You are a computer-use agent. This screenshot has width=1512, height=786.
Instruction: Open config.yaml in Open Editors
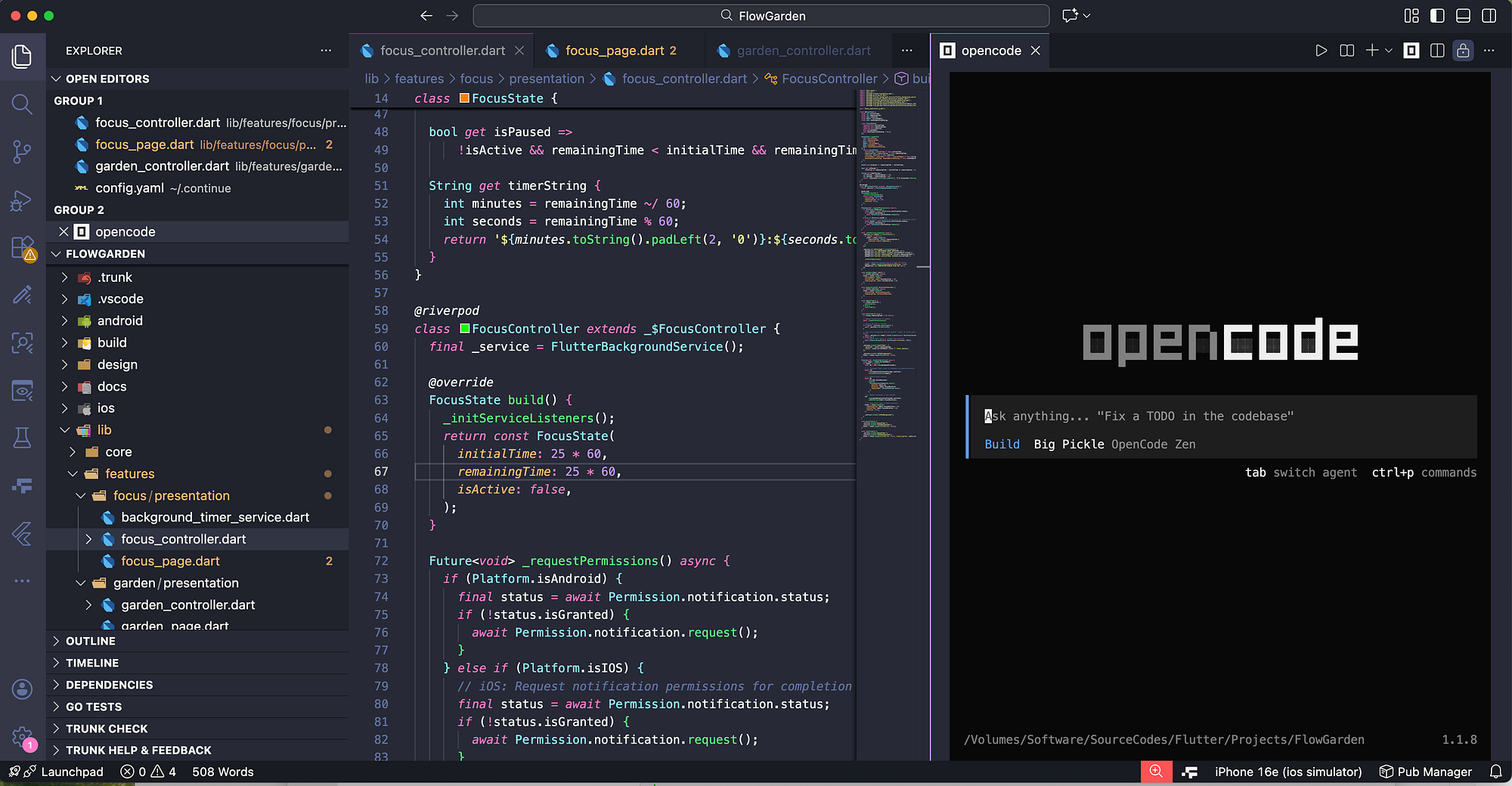click(x=198, y=188)
